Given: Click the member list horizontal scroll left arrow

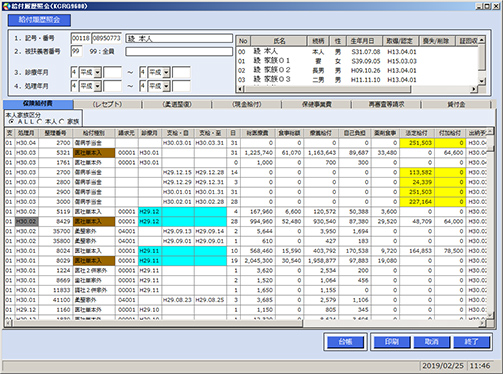Looking at the screenshot, I should point(240,89).
